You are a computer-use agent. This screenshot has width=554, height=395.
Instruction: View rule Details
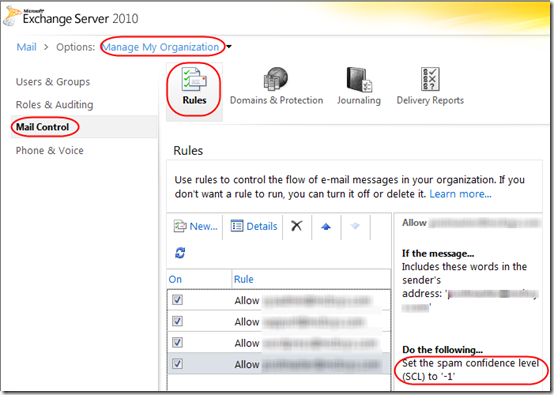click(254, 226)
